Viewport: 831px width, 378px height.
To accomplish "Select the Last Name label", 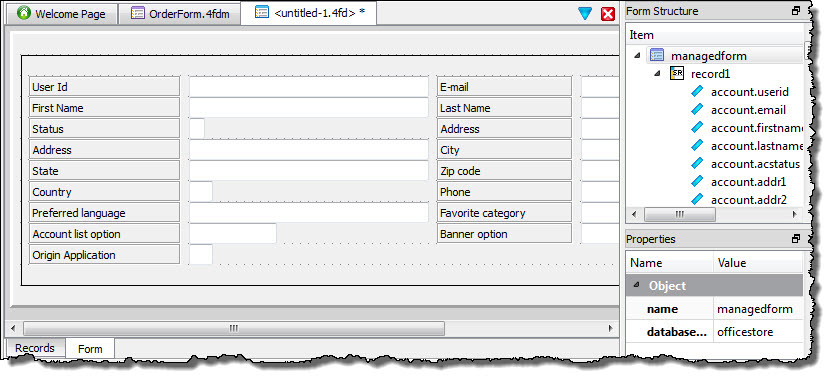I will tap(504, 108).
